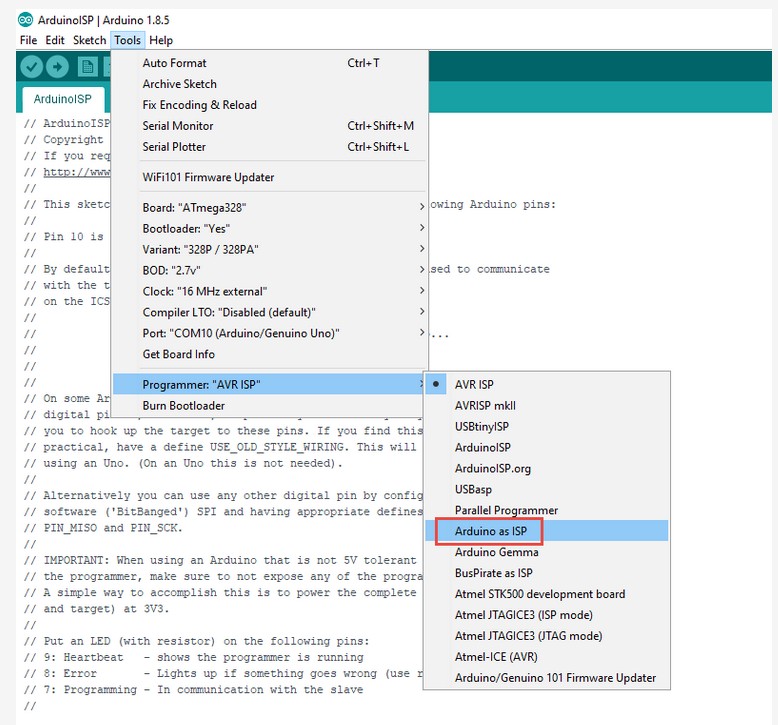778x725 pixels.
Task: Click Get Board Info
Action: point(269,354)
